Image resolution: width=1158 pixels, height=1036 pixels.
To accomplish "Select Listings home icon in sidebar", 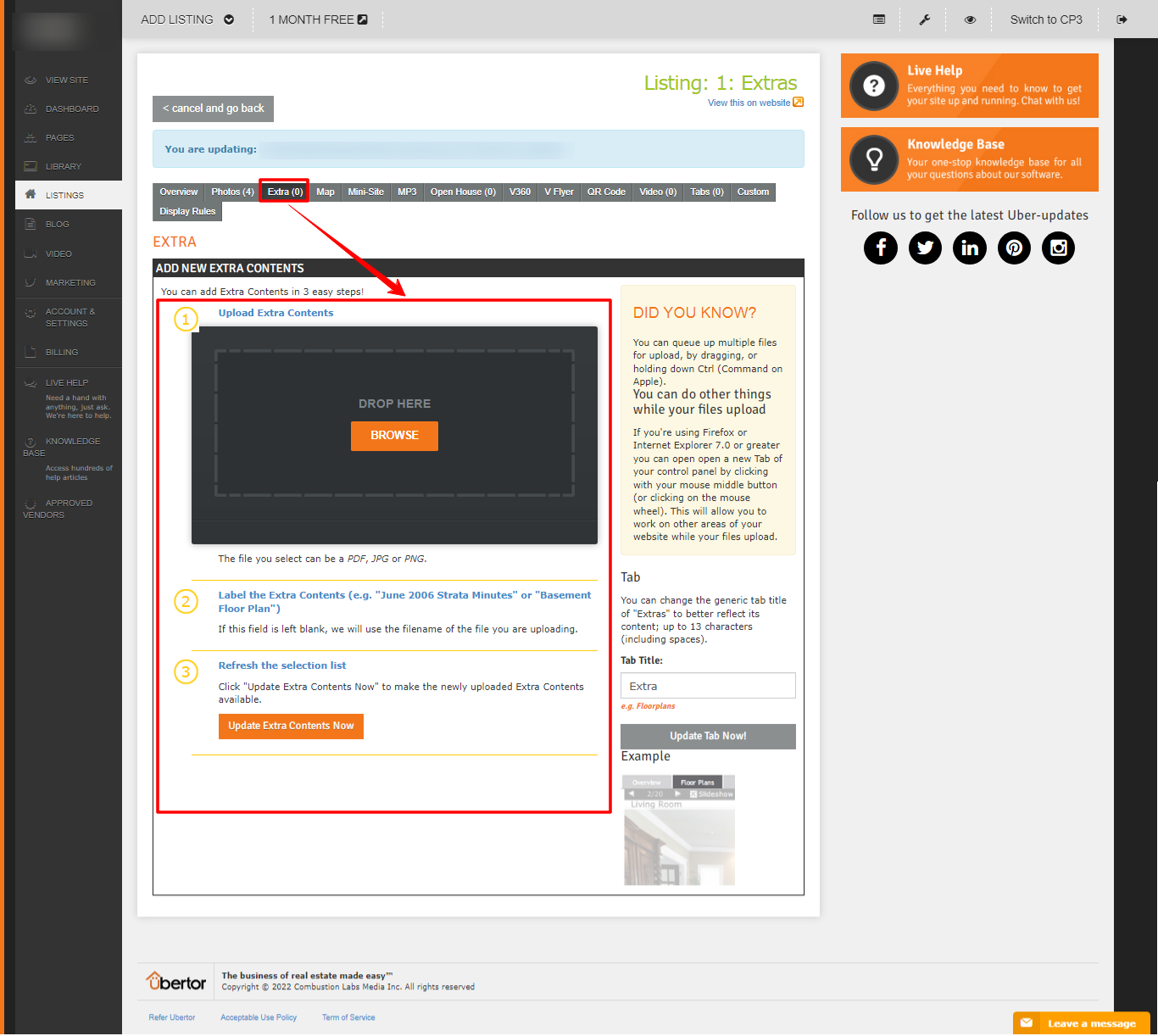I will coord(31,194).
